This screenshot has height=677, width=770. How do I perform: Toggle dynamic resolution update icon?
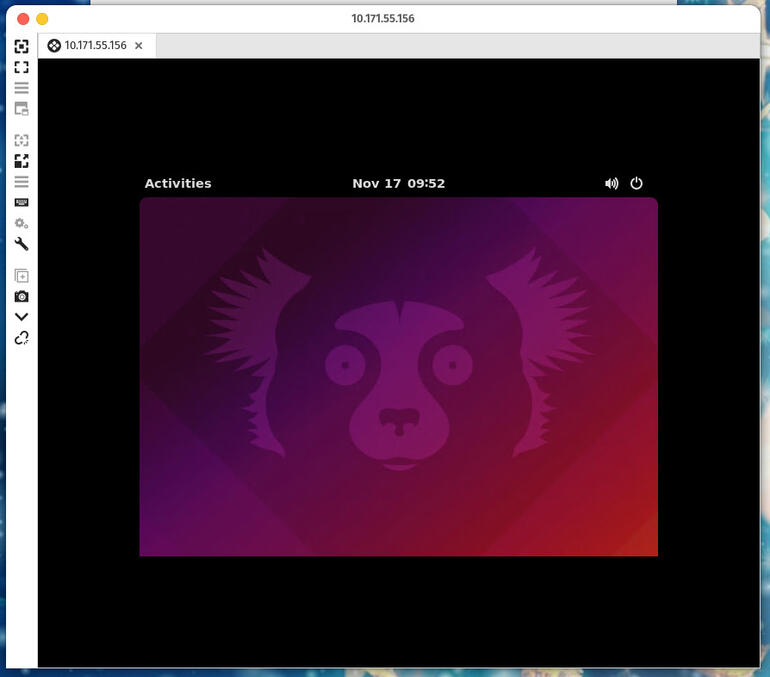[21, 140]
